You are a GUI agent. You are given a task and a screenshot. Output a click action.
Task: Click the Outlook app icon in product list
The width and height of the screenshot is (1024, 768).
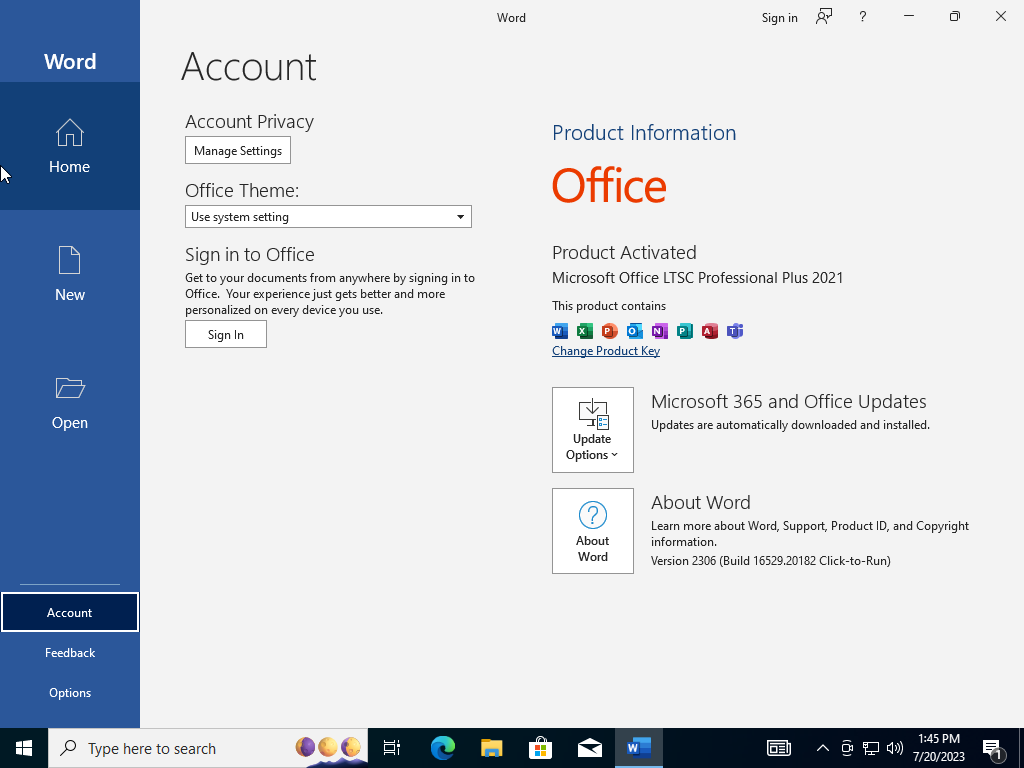click(x=634, y=331)
